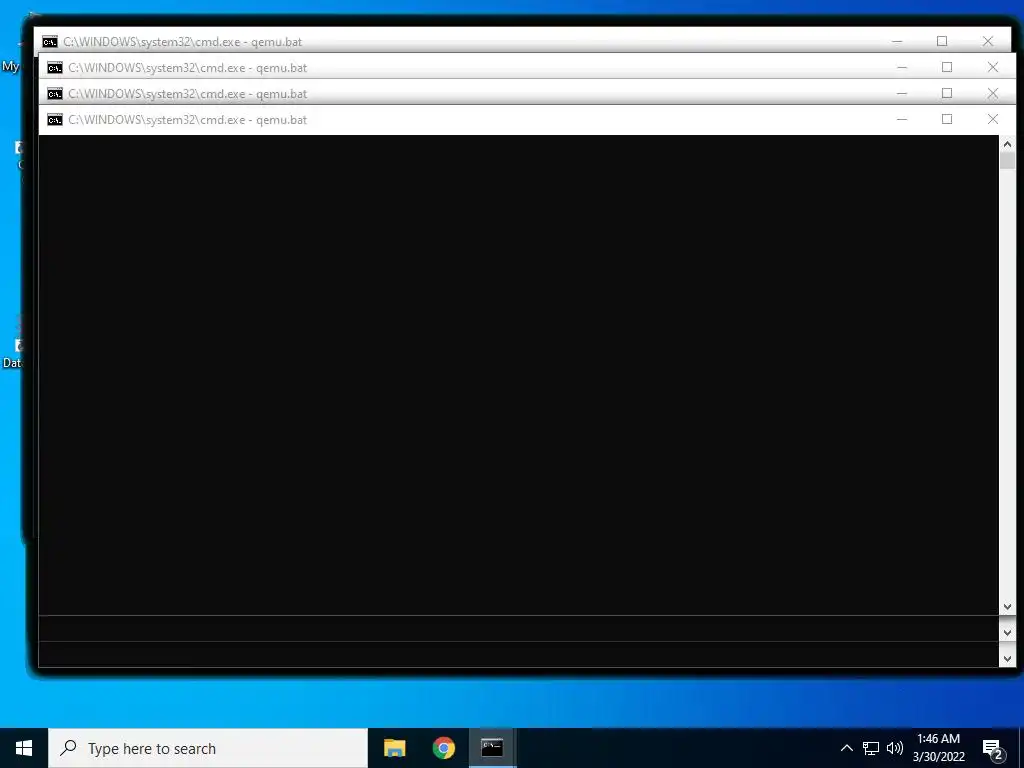Click third-from-back cmd window title text
This screenshot has height=768, width=1024.
pyautogui.click(x=187, y=94)
